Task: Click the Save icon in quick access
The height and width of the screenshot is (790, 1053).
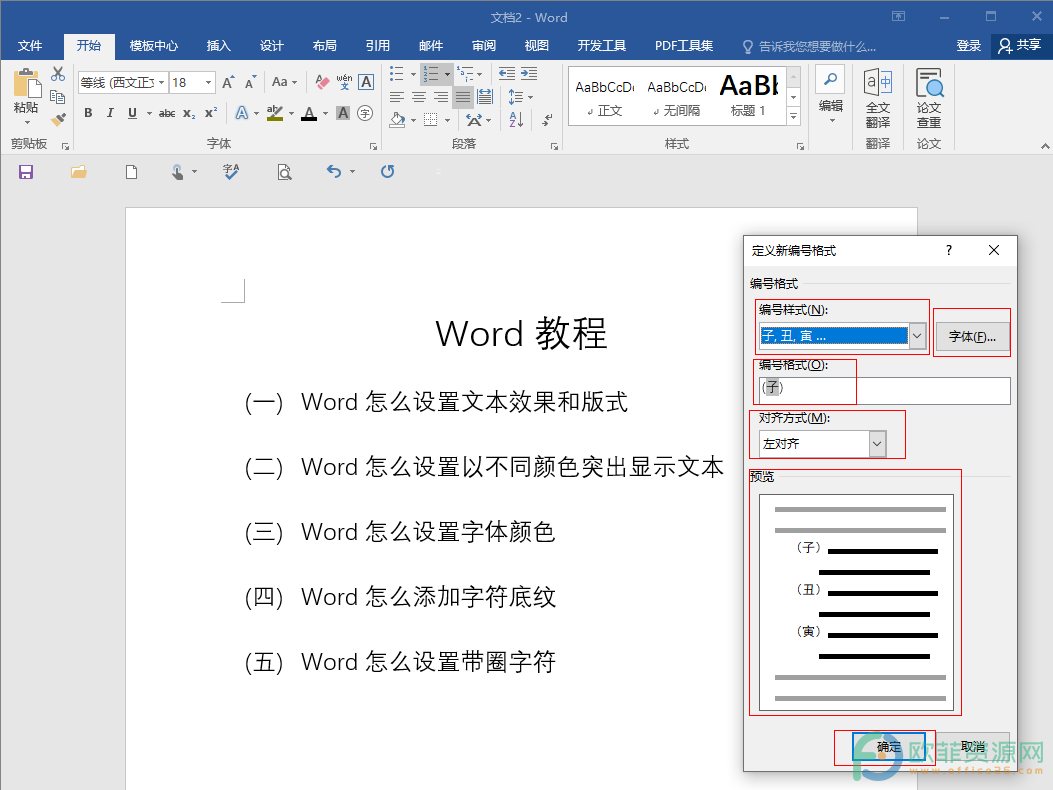Action: pos(26,172)
